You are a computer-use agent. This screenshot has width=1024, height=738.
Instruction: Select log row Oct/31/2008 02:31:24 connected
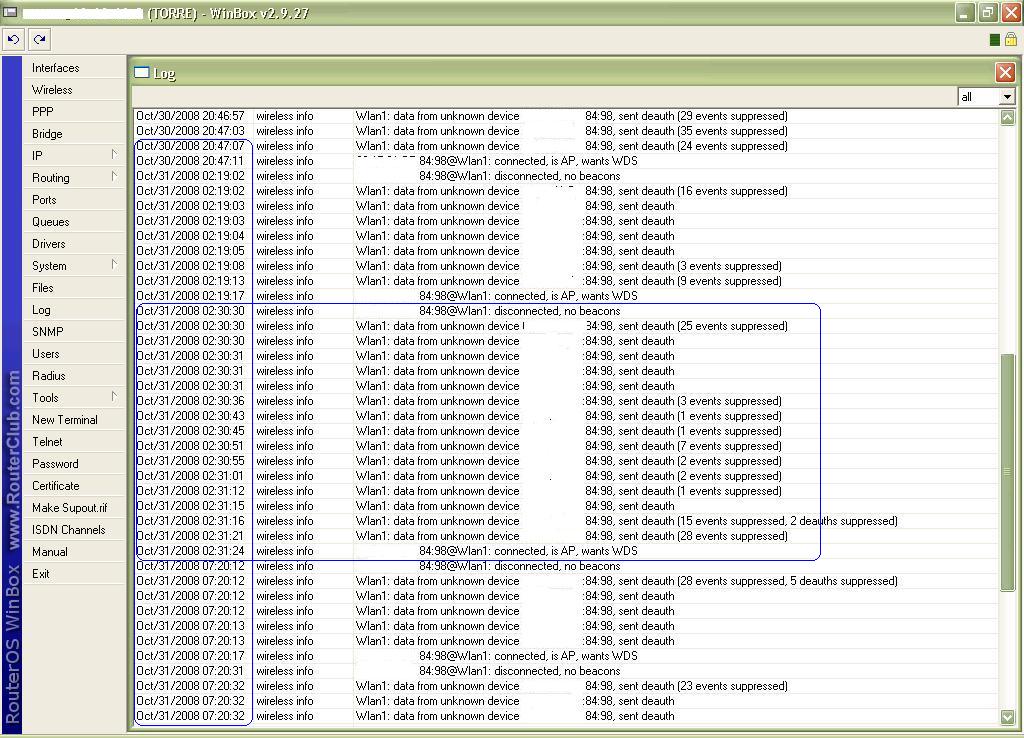[x=566, y=551]
